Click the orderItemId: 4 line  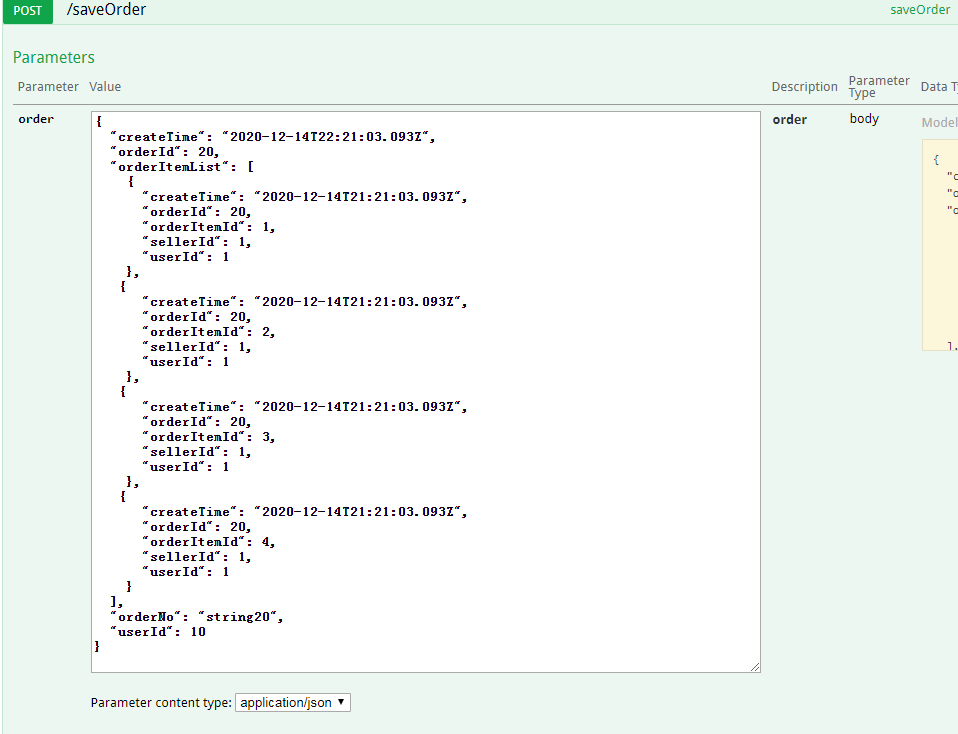[208, 542]
